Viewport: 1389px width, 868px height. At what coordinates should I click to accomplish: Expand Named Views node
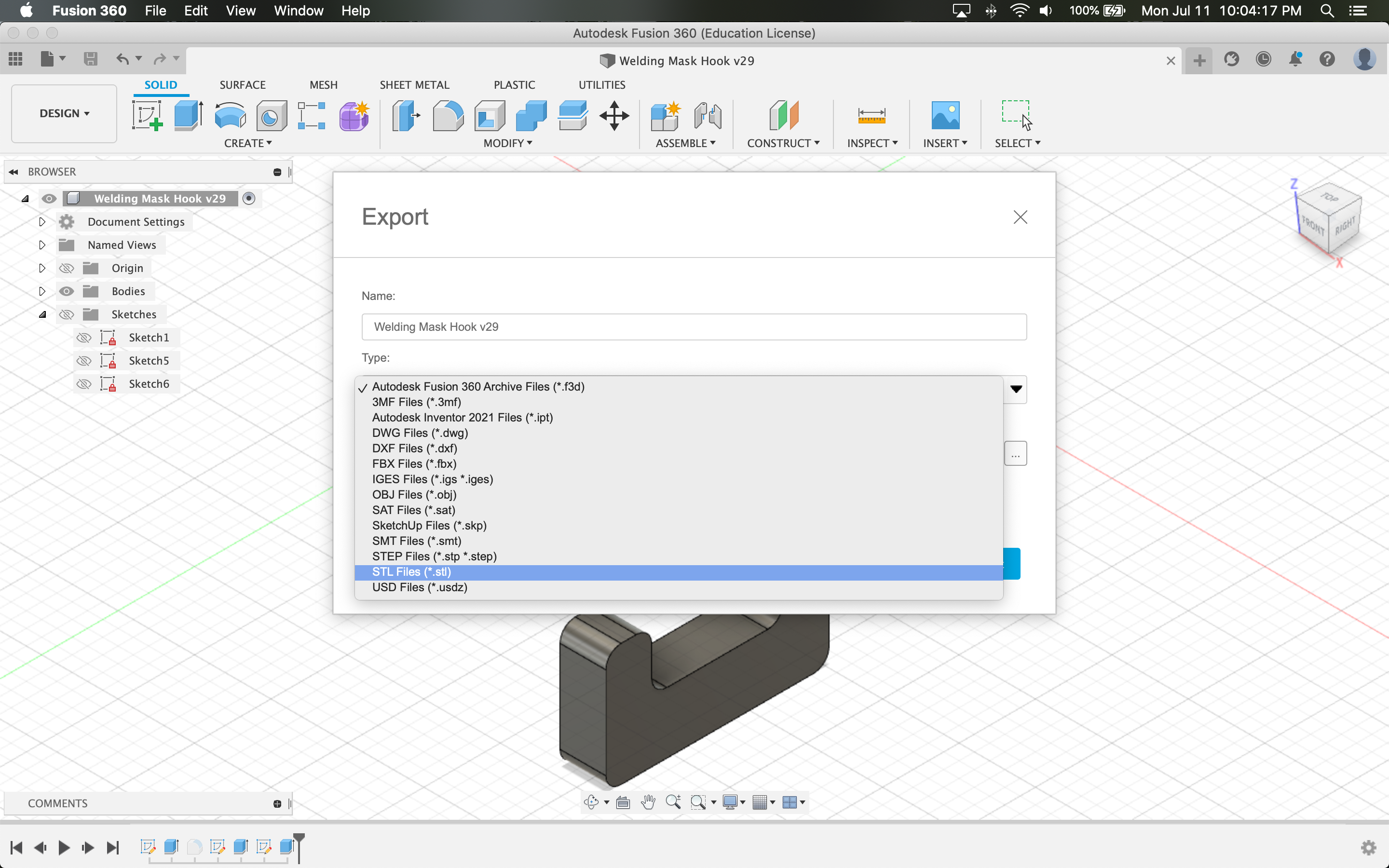(42, 244)
